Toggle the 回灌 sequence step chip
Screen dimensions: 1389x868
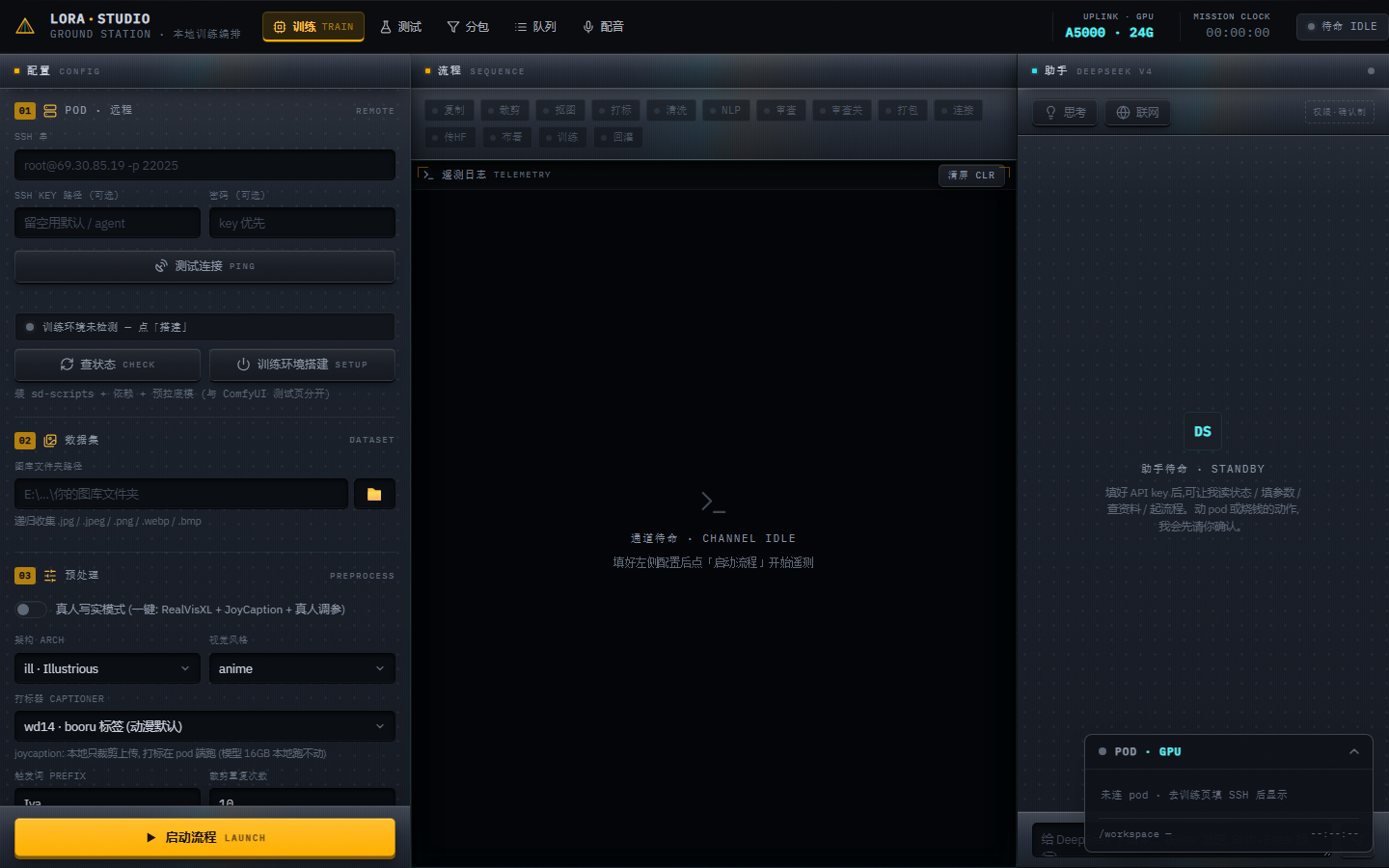click(619, 137)
